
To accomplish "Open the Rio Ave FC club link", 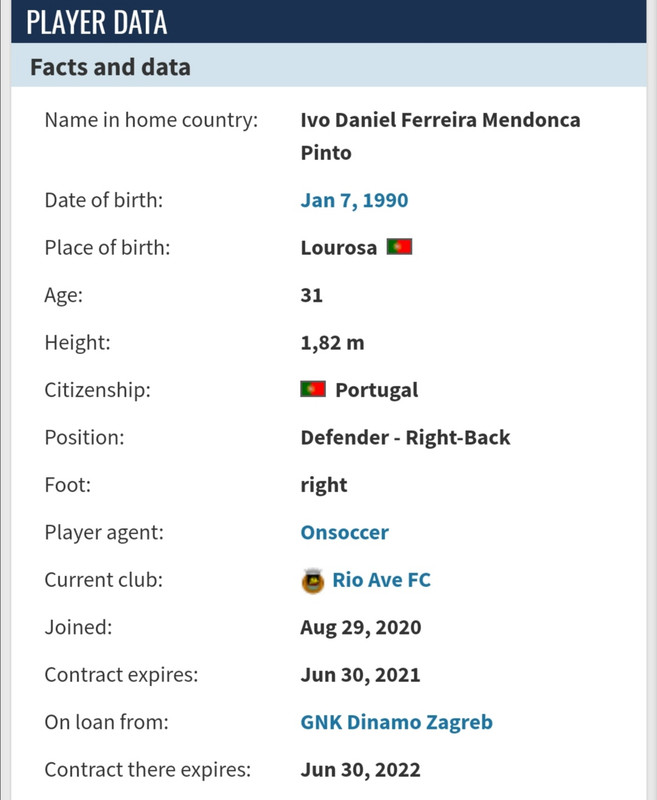I will click(x=381, y=580).
